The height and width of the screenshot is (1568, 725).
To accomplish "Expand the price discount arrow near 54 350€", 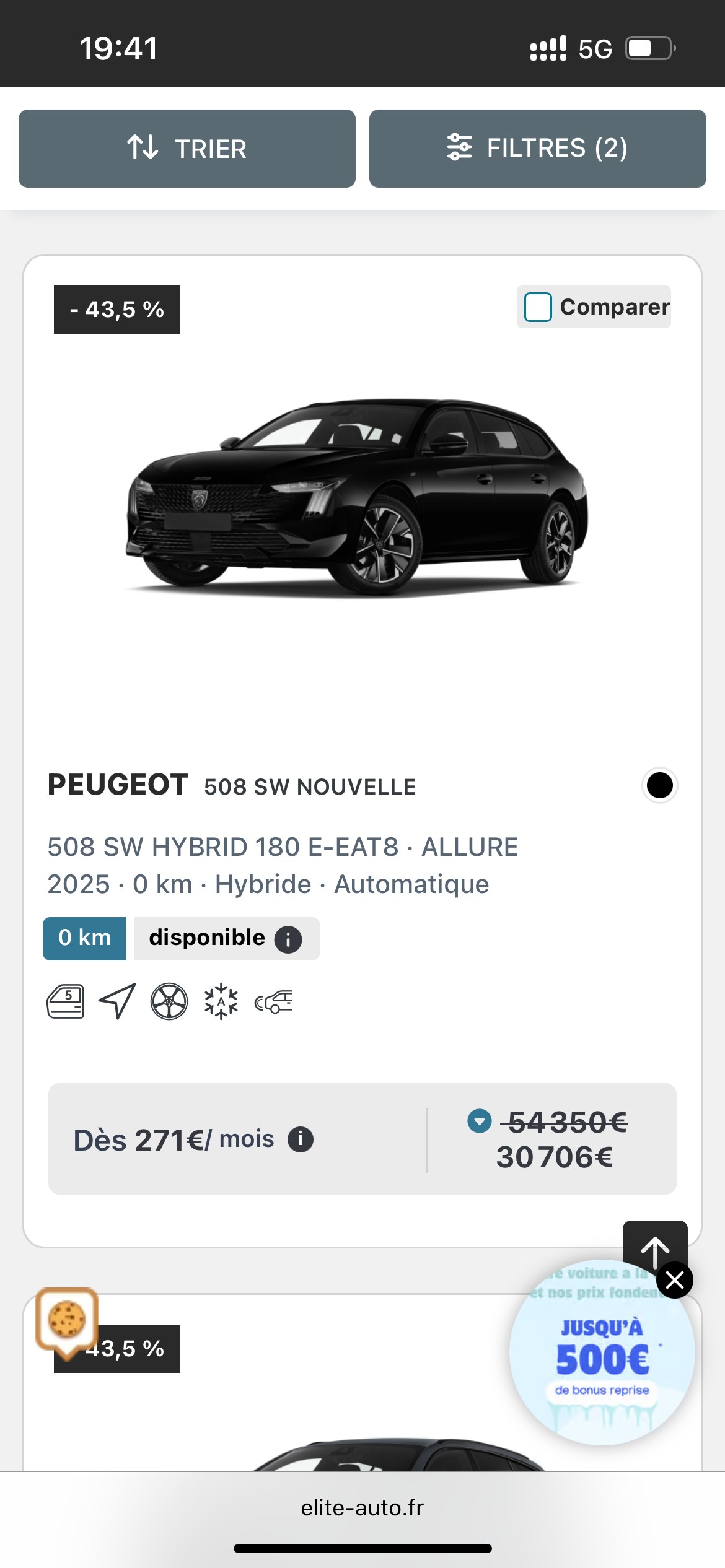I will 479,1121.
